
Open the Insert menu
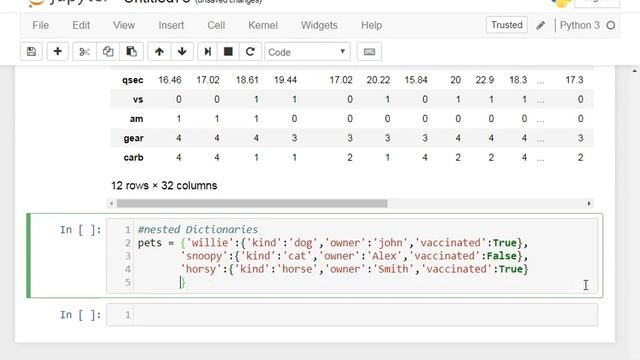point(171,25)
